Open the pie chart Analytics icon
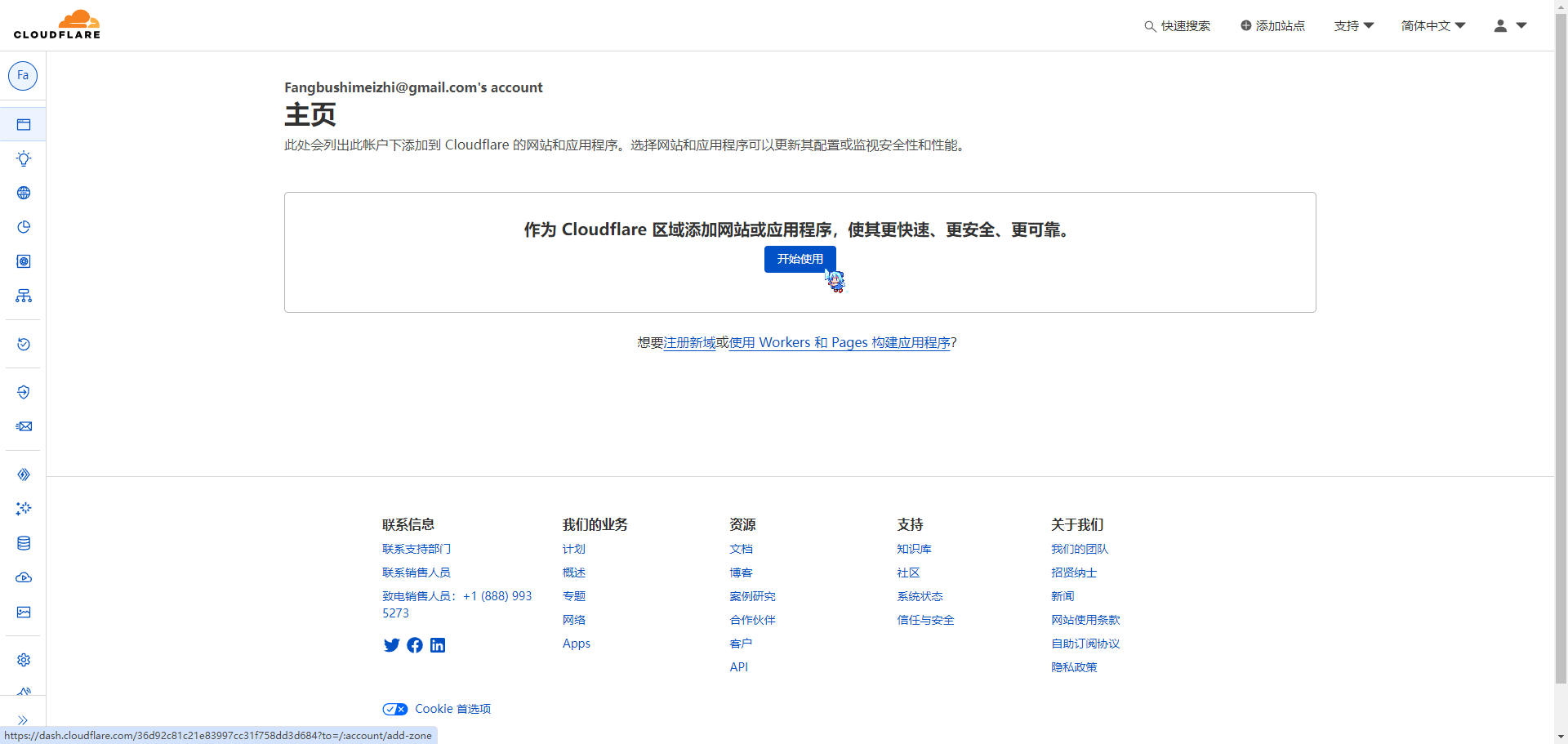 pos(24,227)
